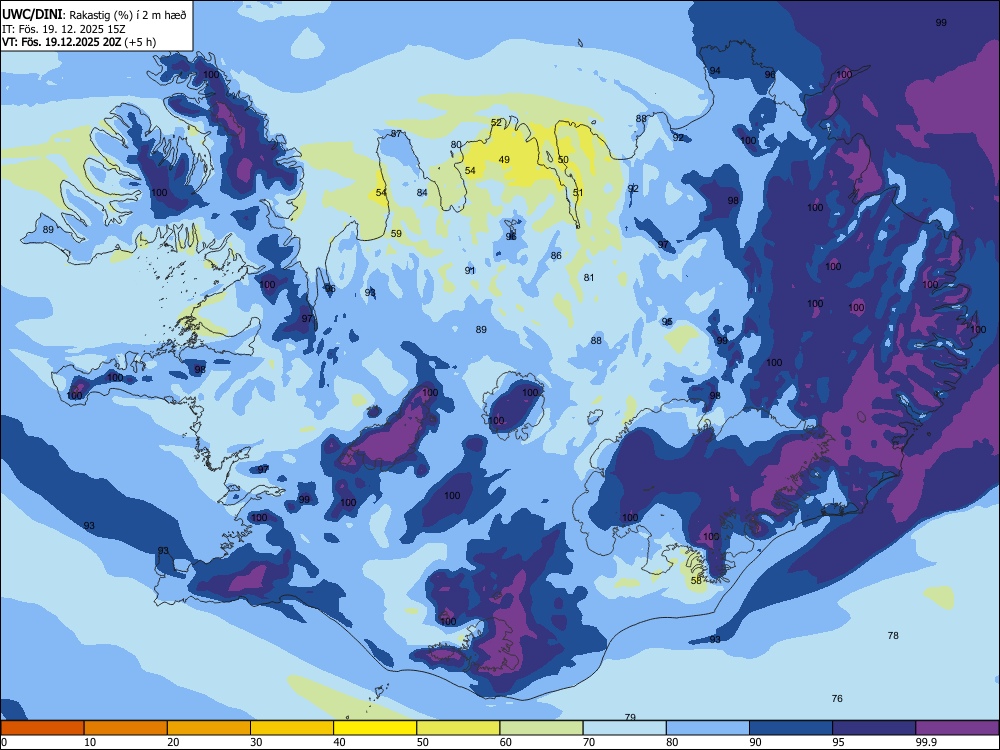
Task: Select the pale green 60–70 legend swatch
Action: 541,728
